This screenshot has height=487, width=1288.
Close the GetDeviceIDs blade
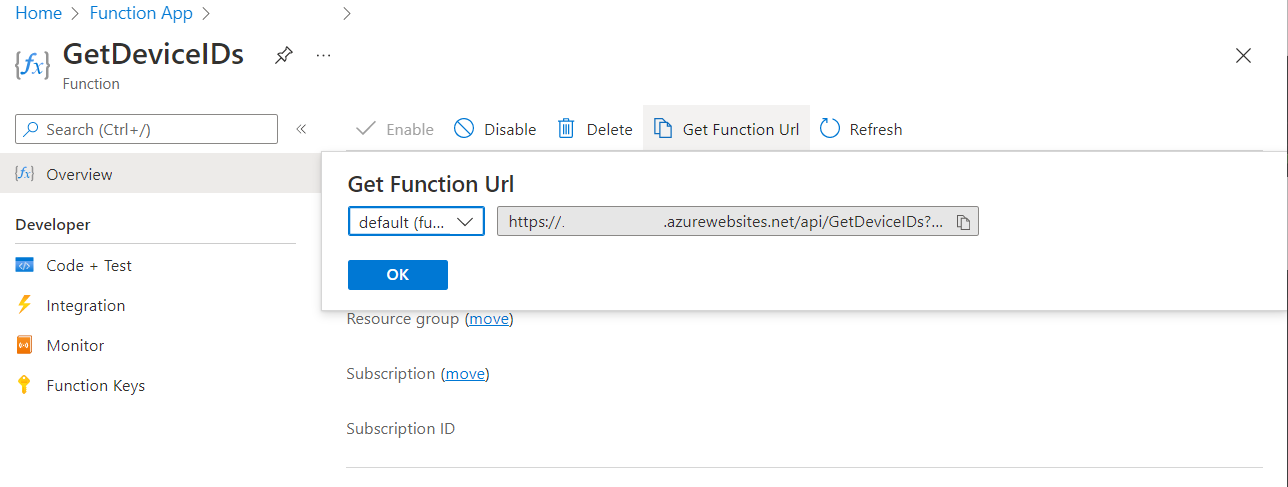[x=1243, y=56]
